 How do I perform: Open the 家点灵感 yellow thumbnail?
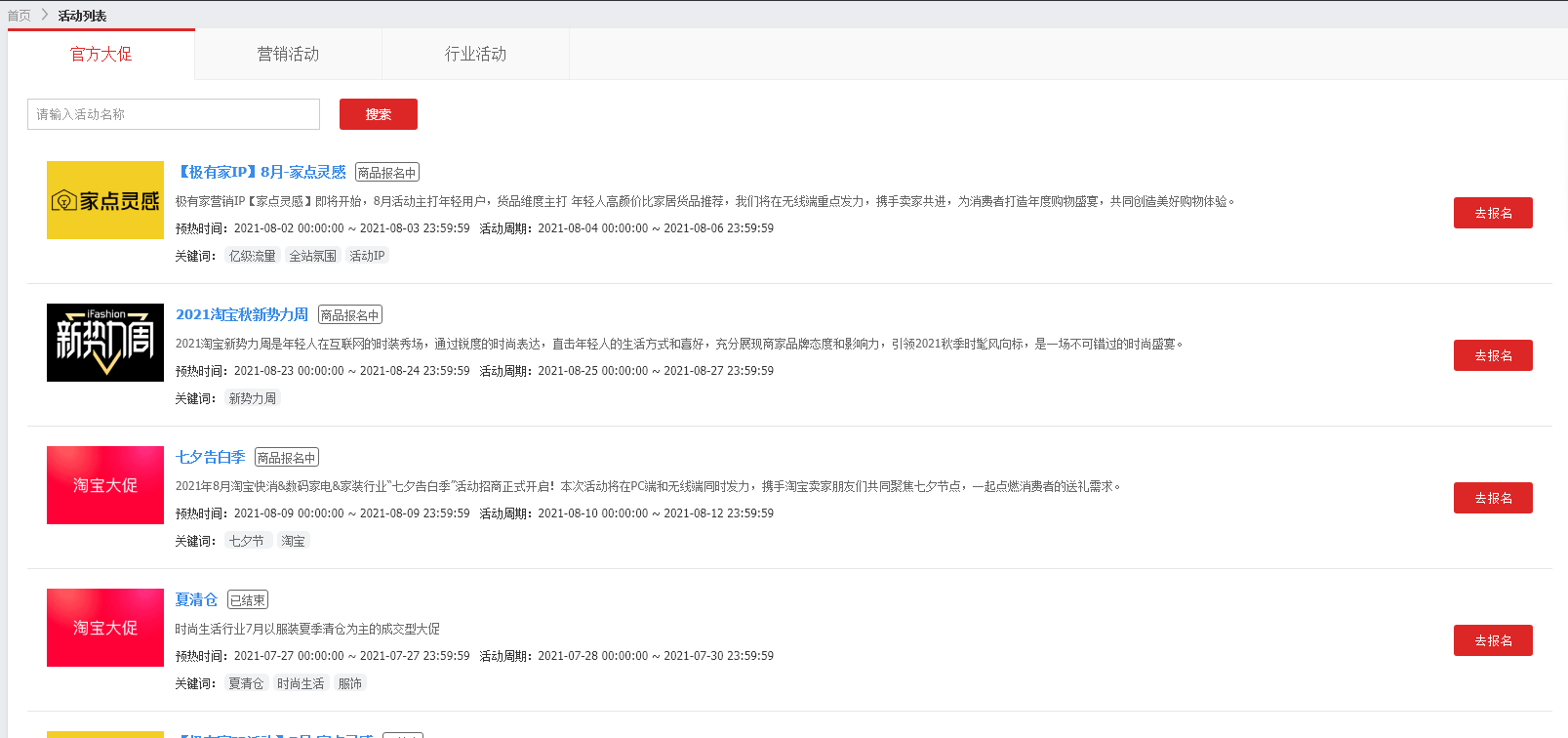[x=105, y=200]
